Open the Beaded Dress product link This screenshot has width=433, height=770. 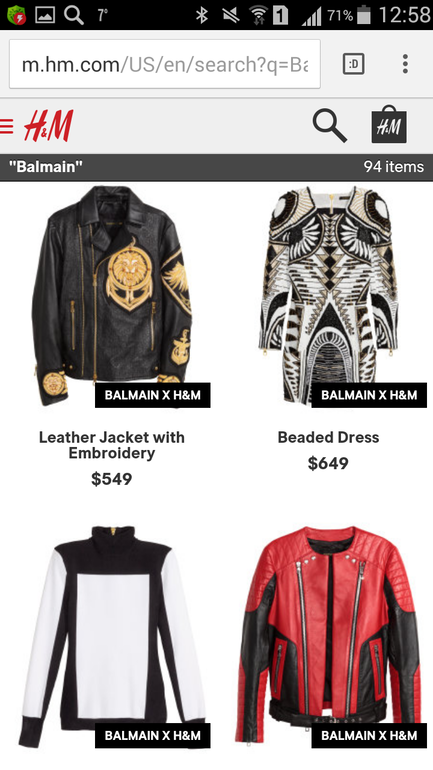click(x=328, y=437)
